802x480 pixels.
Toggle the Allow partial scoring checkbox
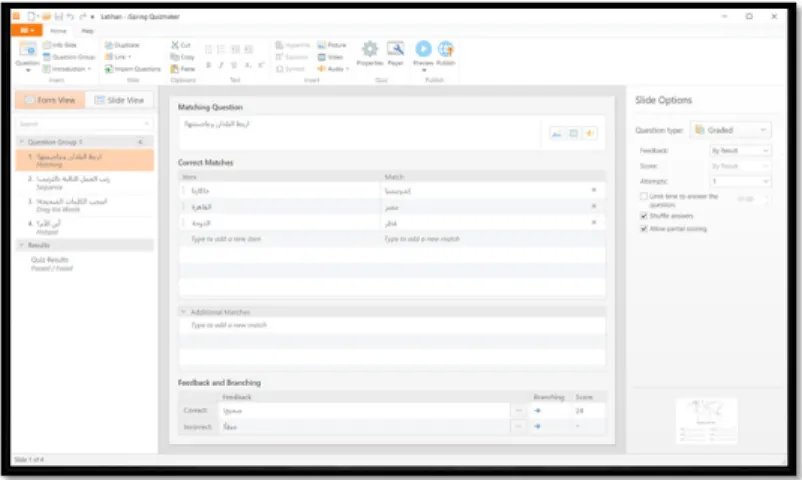click(x=644, y=229)
